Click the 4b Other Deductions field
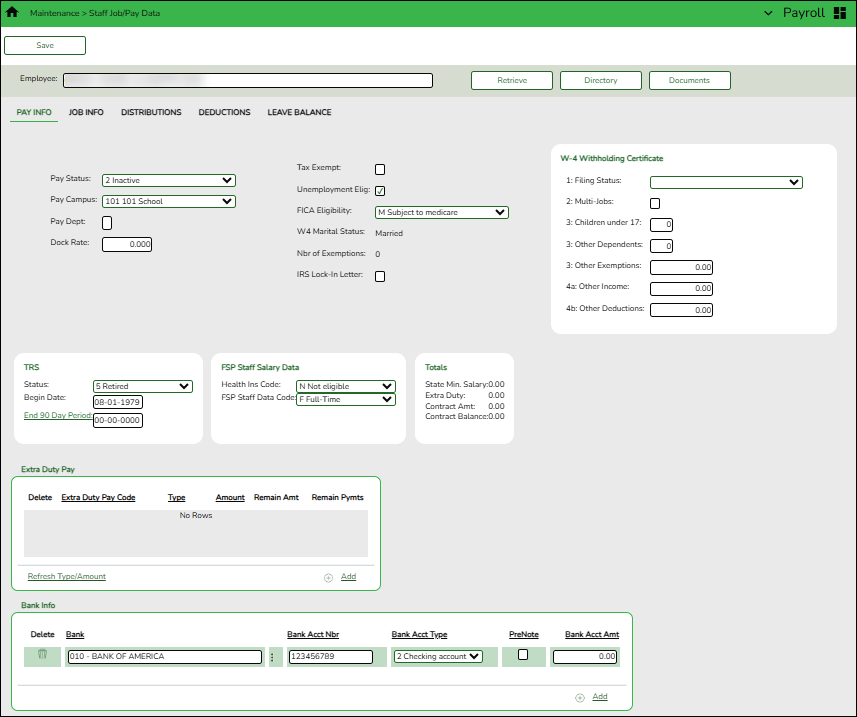Screen dimensions: 857x717 point(681,310)
